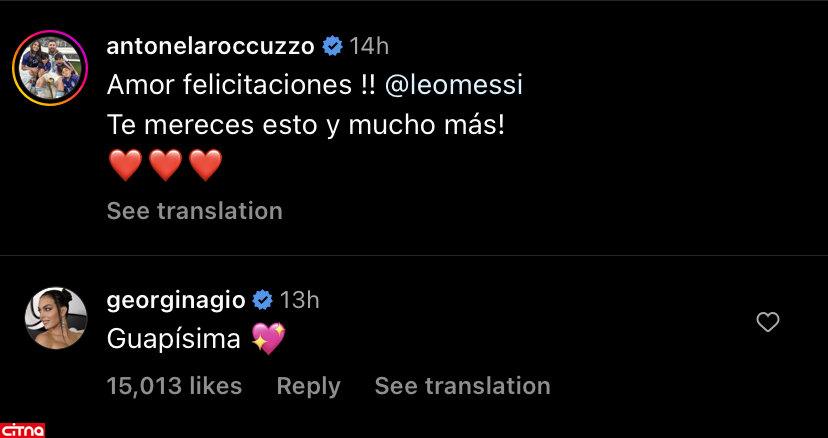Image resolution: width=828 pixels, height=438 pixels.
Task: Click the Citna watermark logo
Action: (23, 429)
